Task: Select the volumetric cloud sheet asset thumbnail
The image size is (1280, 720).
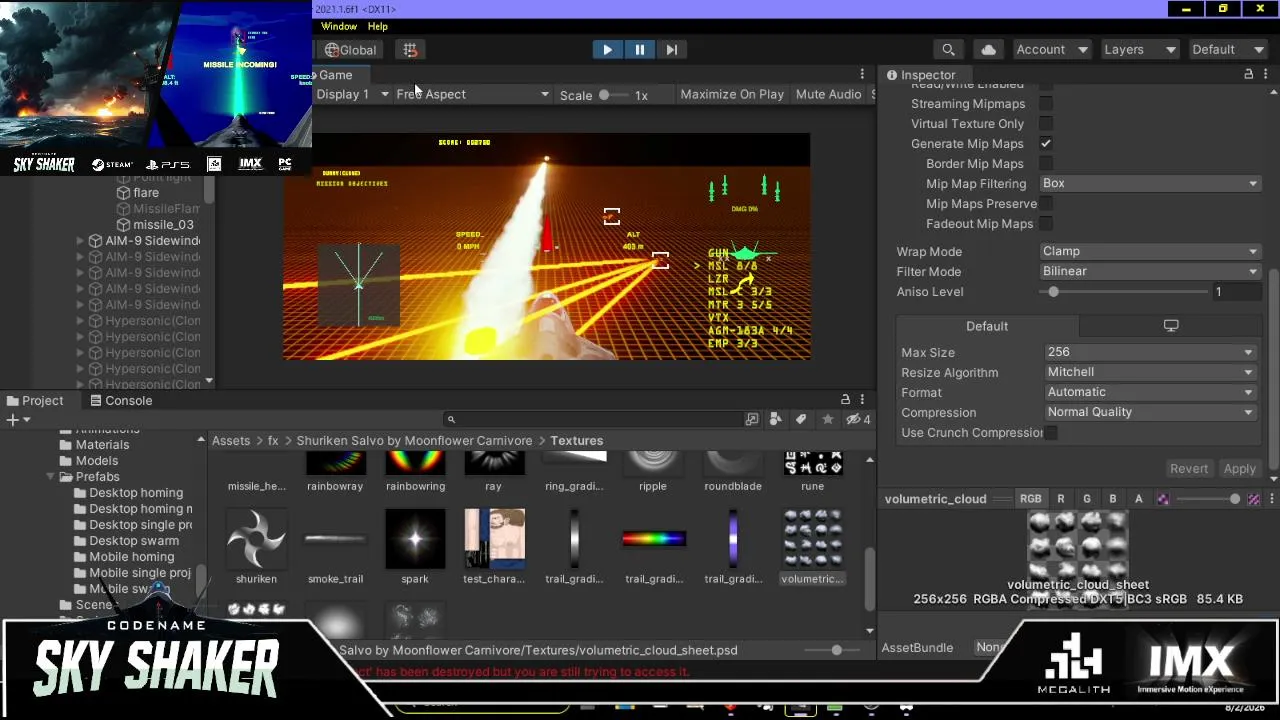Action: coord(812,539)
